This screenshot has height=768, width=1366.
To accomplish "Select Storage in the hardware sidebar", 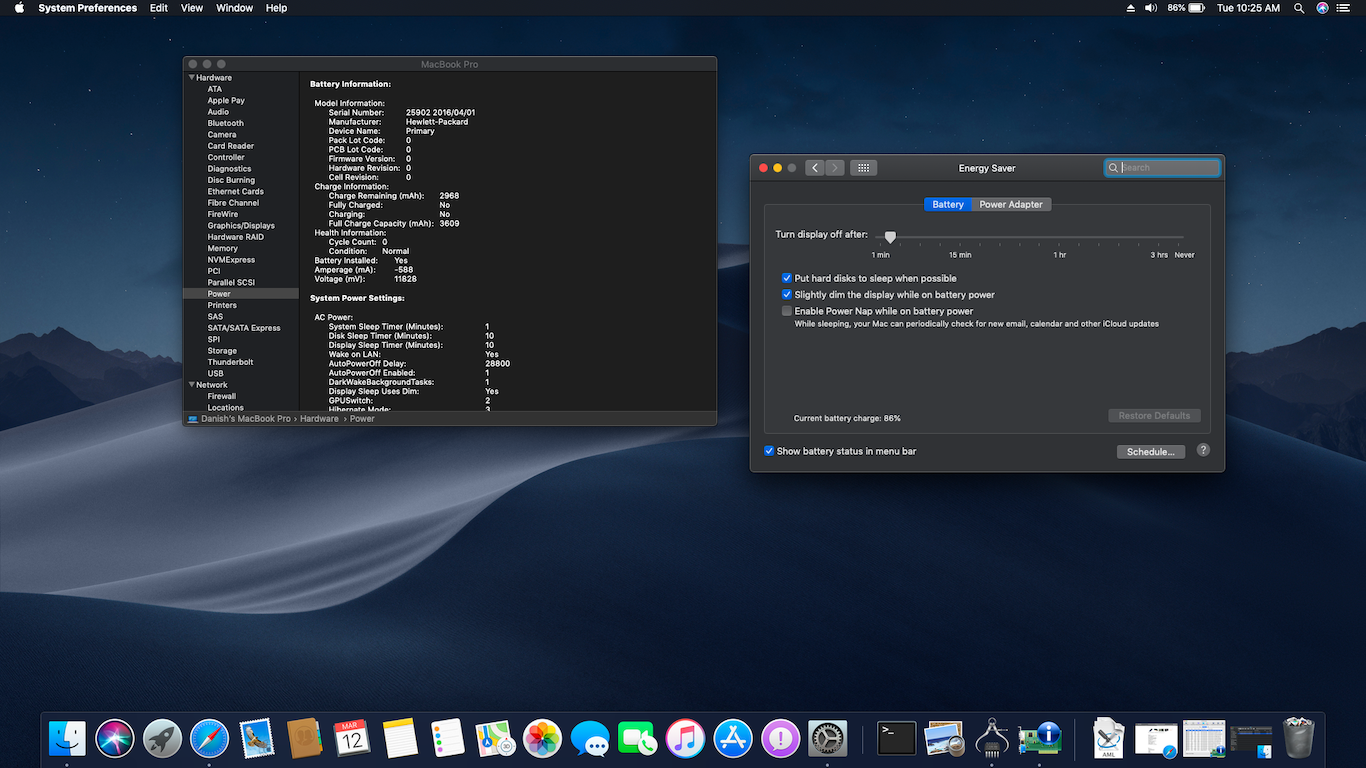I will click(222, 351).
